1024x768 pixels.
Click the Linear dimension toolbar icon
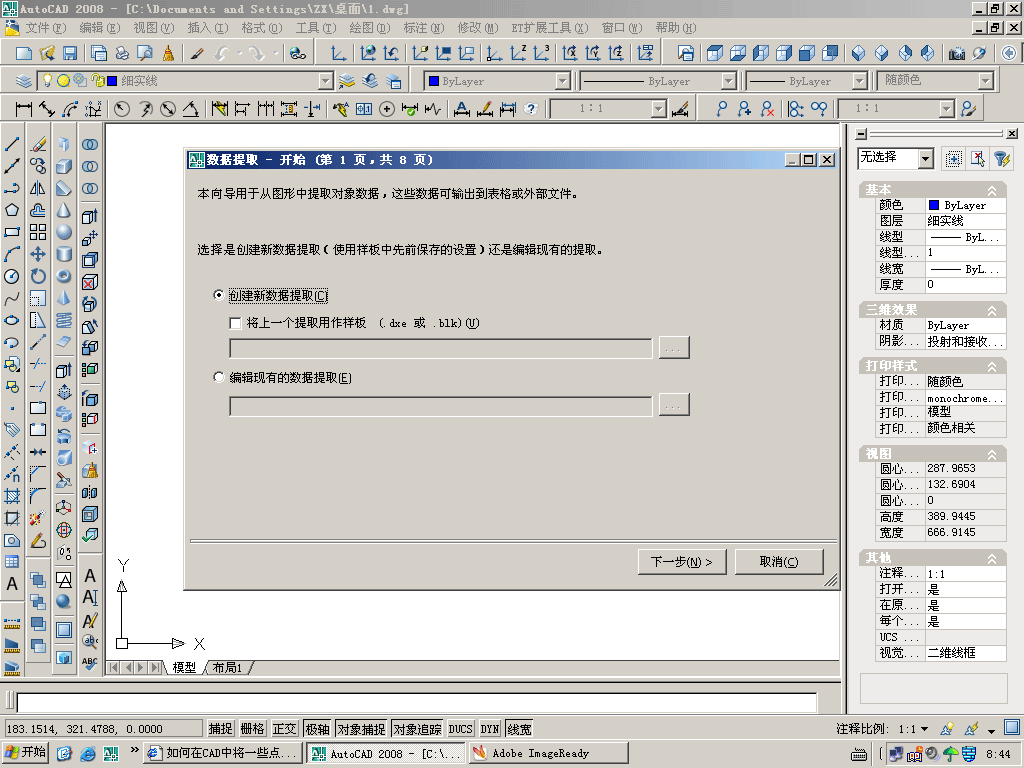[24, 108]
